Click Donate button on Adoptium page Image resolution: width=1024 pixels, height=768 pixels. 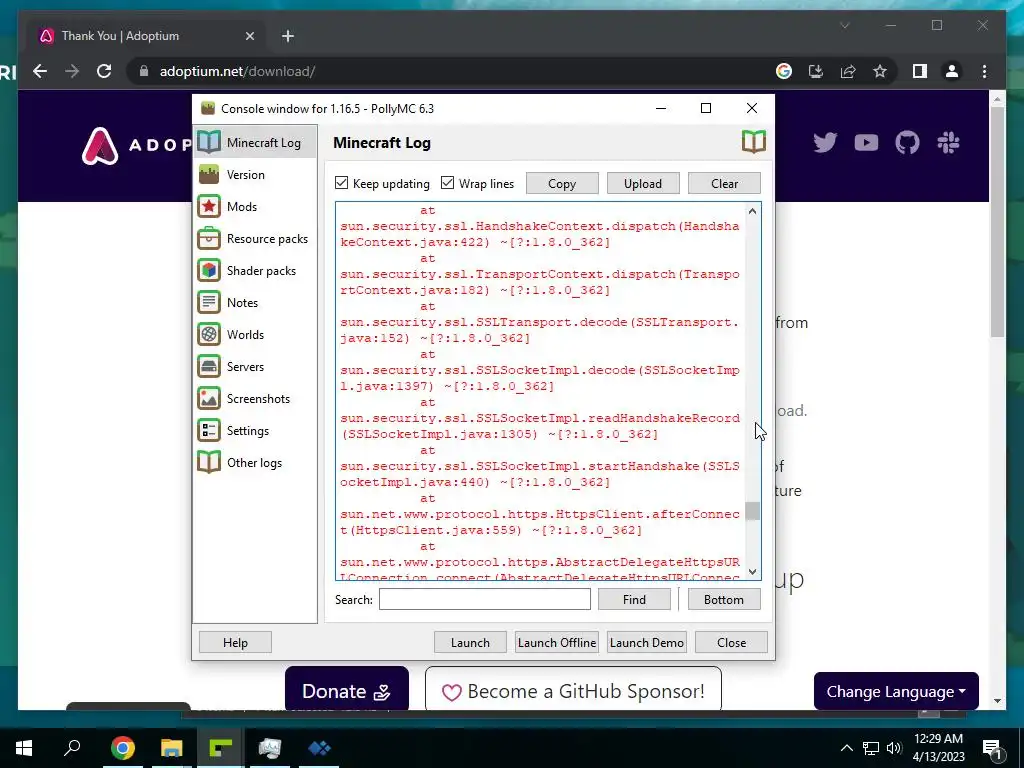(347, 690)
